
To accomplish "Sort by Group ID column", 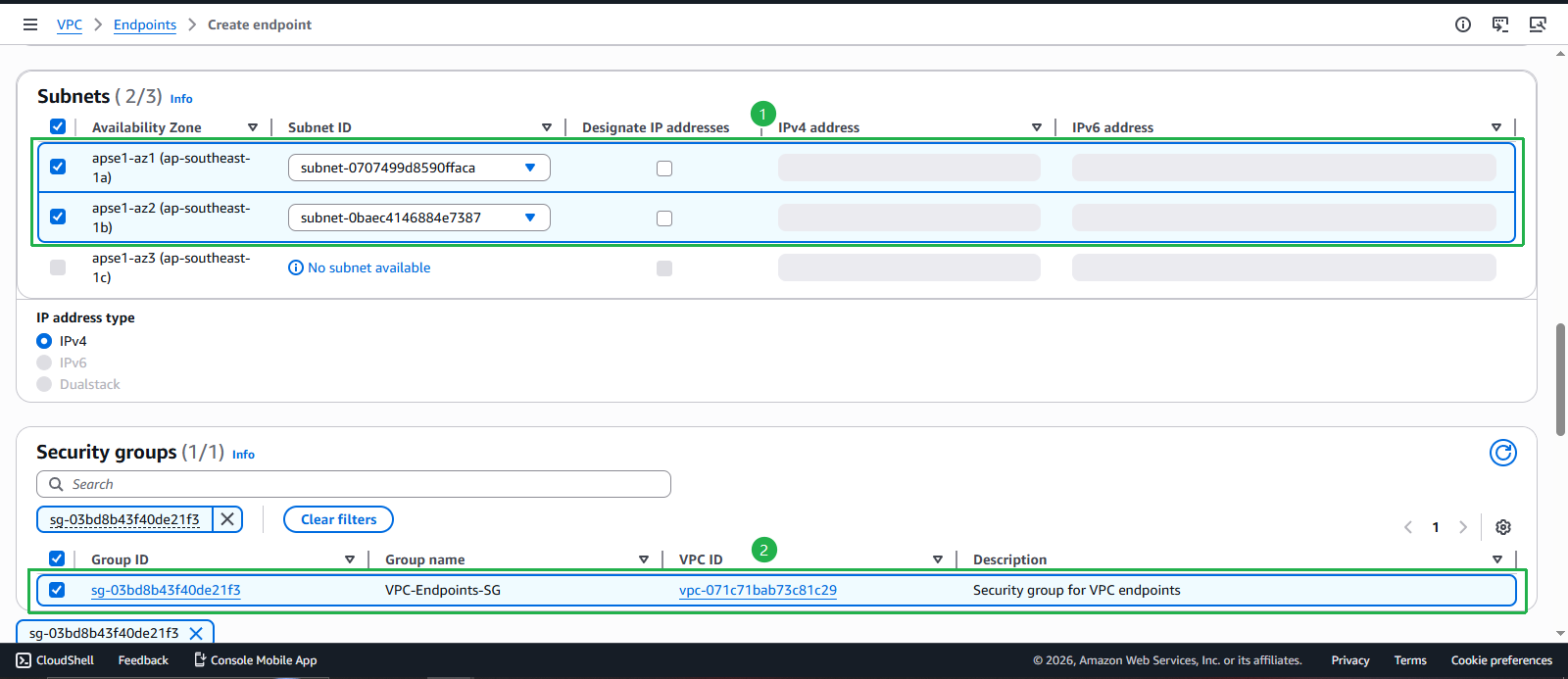I will (350, 559).
